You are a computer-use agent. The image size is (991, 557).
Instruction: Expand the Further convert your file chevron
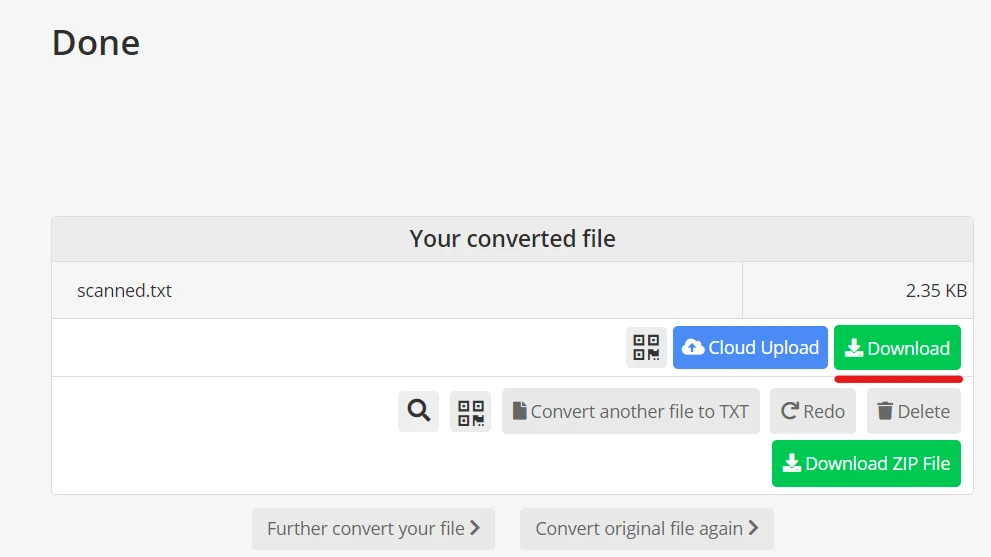click(x=475, y=528)
